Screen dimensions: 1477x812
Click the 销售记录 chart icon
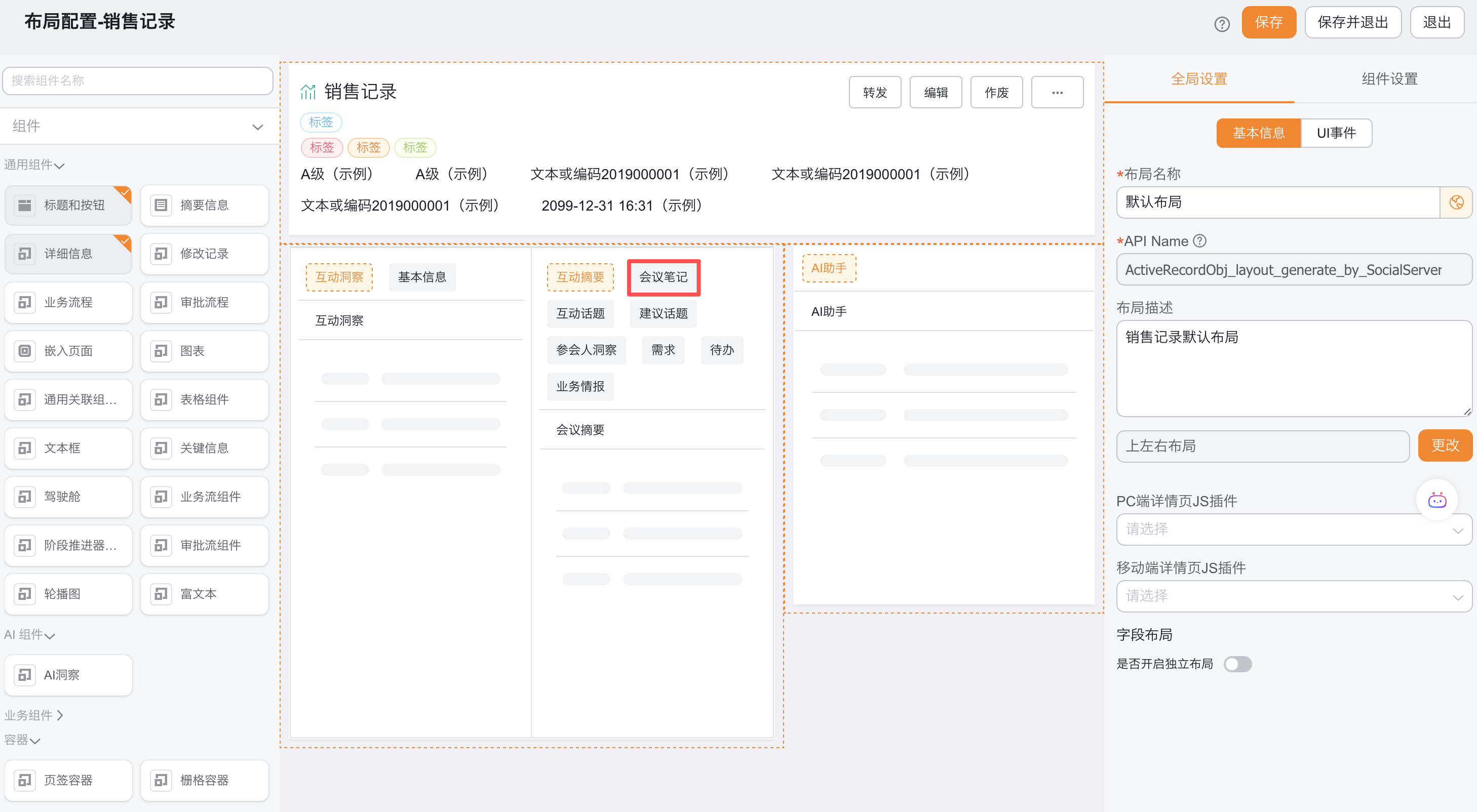[x=308, y=92]
